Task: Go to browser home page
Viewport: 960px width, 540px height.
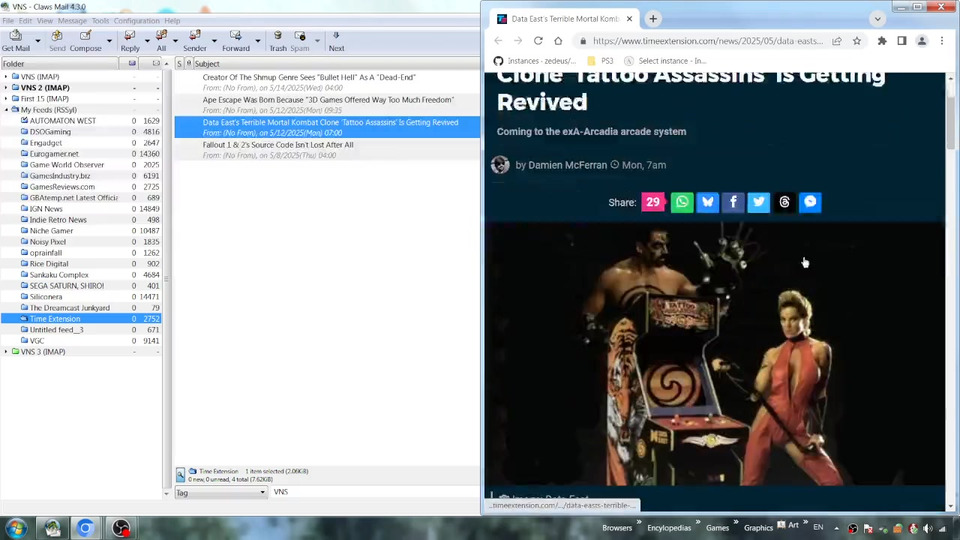Action: tap(558, 41)
